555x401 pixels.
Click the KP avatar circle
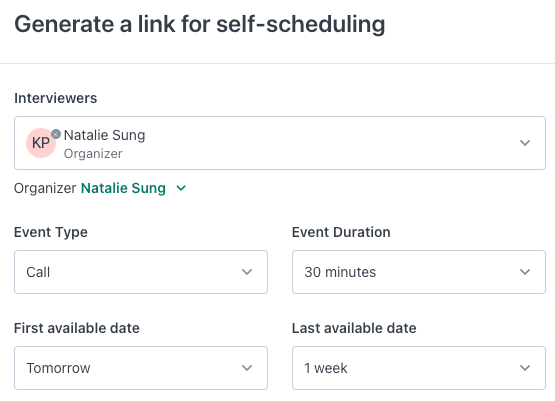pyautogui.click(x=41, y=143)
